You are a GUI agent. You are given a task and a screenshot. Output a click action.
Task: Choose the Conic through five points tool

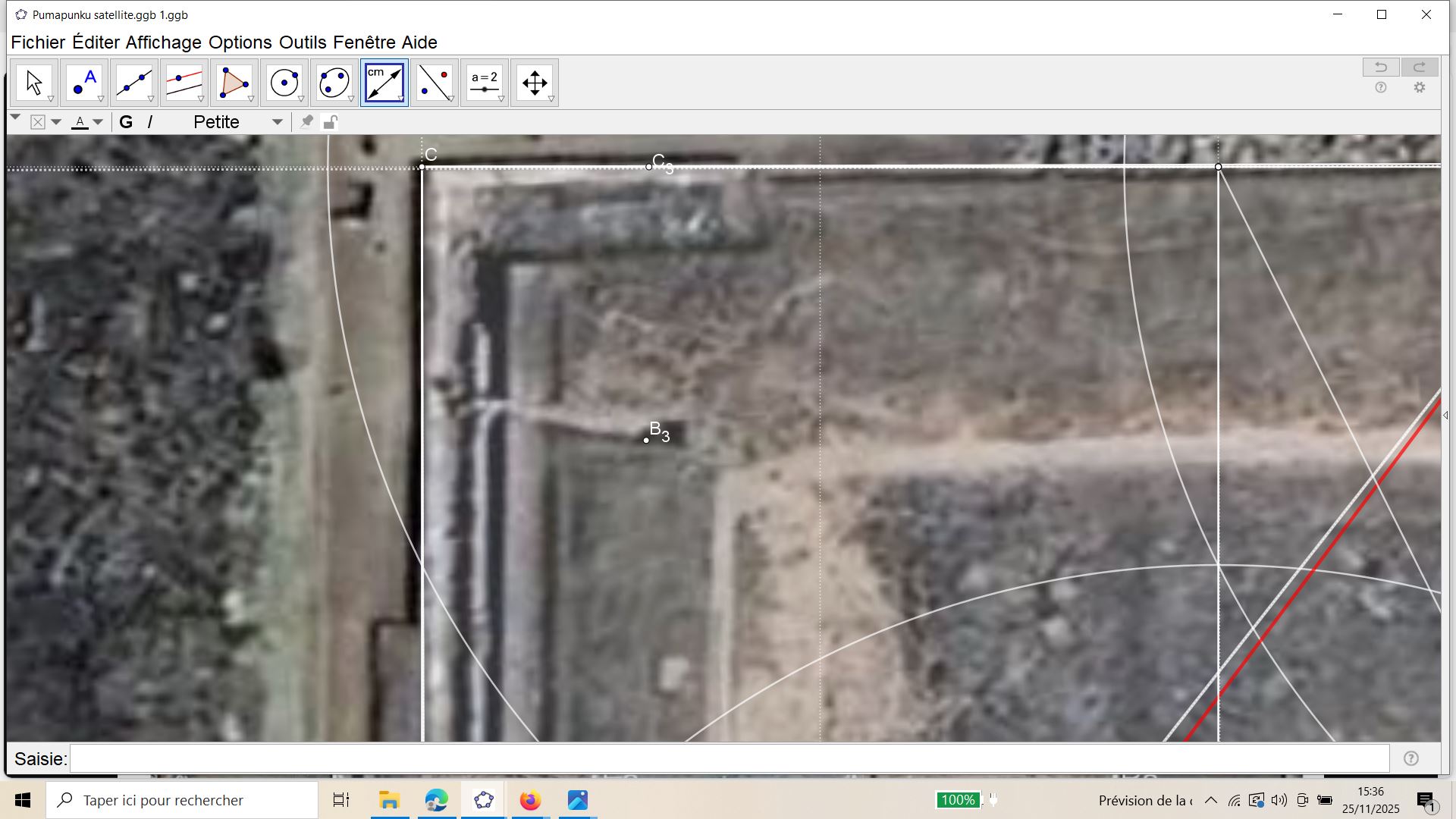pos(334,82)
